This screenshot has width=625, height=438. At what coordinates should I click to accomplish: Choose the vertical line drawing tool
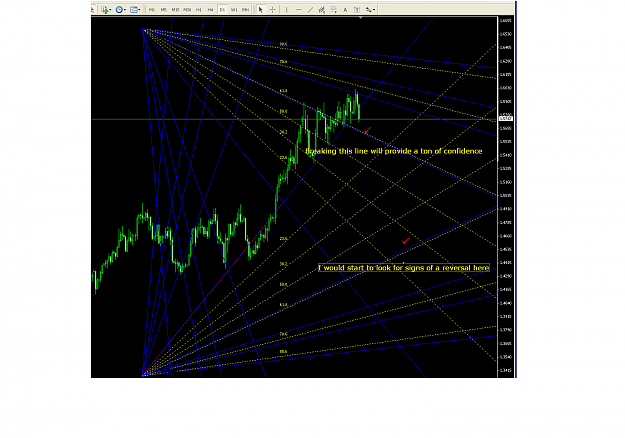286,10
